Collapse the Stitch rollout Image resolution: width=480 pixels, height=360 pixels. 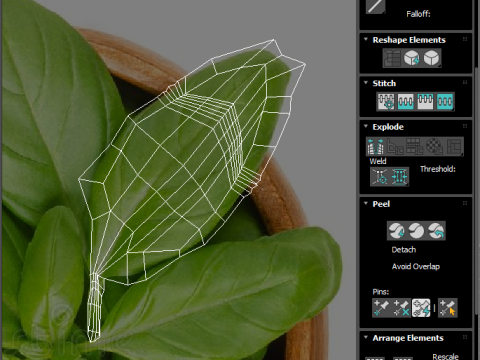366,83
